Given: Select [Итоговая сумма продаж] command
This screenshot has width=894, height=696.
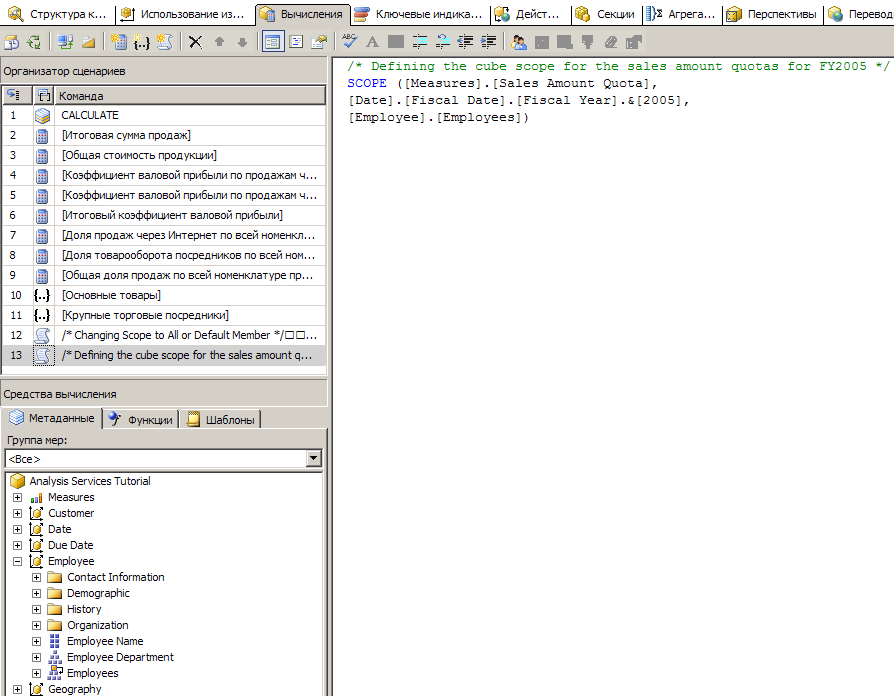Looking at the screenshot, I should [x=164, y=135].
